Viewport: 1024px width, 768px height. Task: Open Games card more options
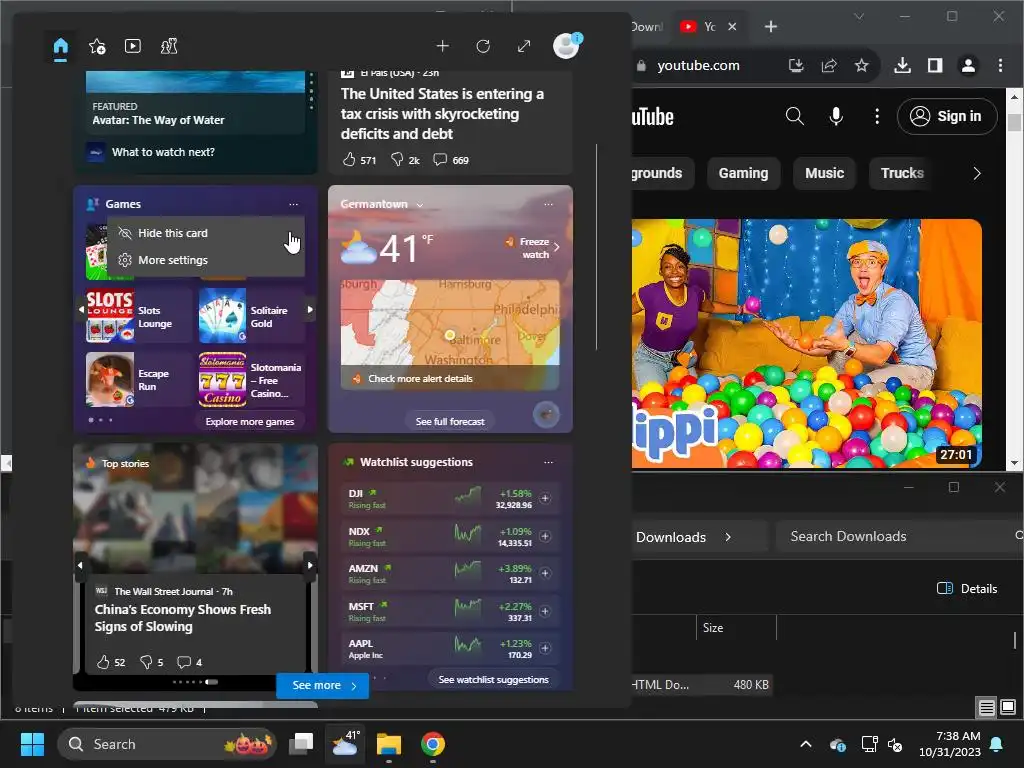click(294, 204)
